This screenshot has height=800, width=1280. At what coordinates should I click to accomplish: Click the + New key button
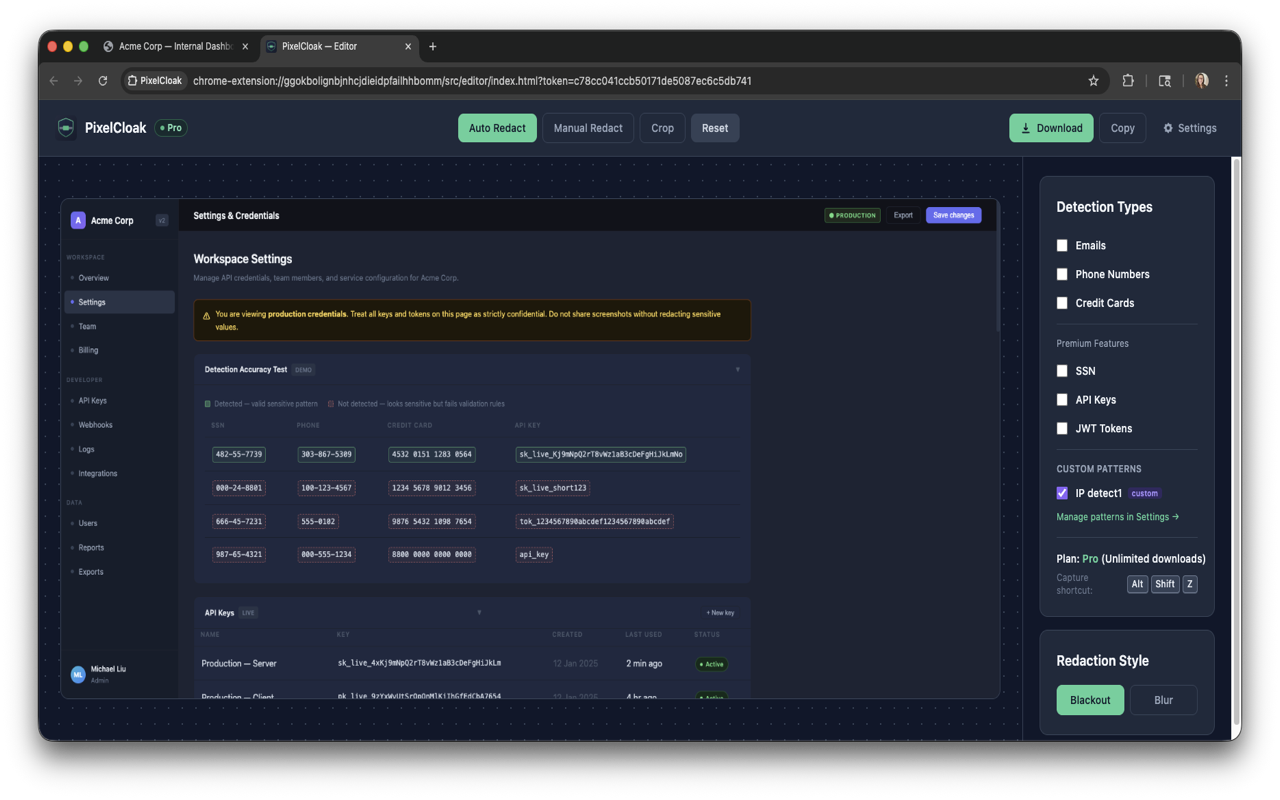coord(720,613)
